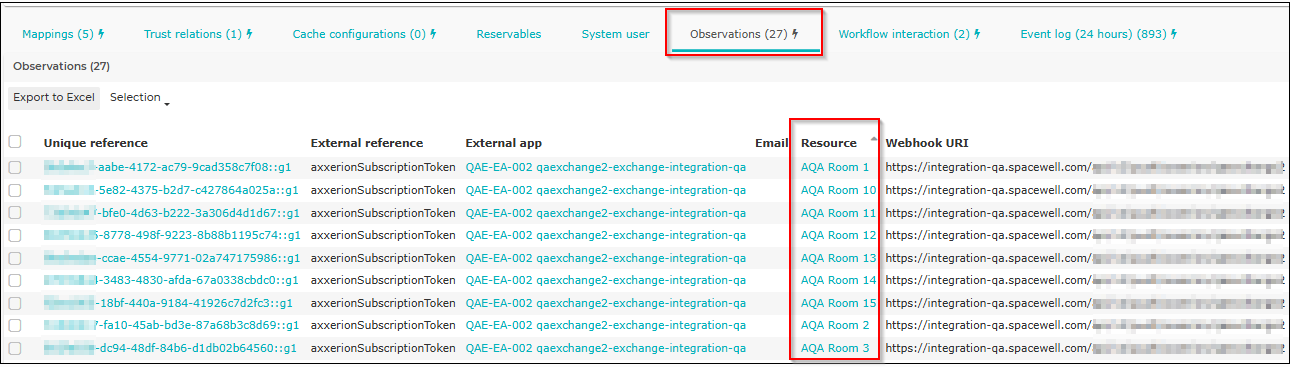Select the checkbox for the AQA Room 3 row

(x=15, y=348)
